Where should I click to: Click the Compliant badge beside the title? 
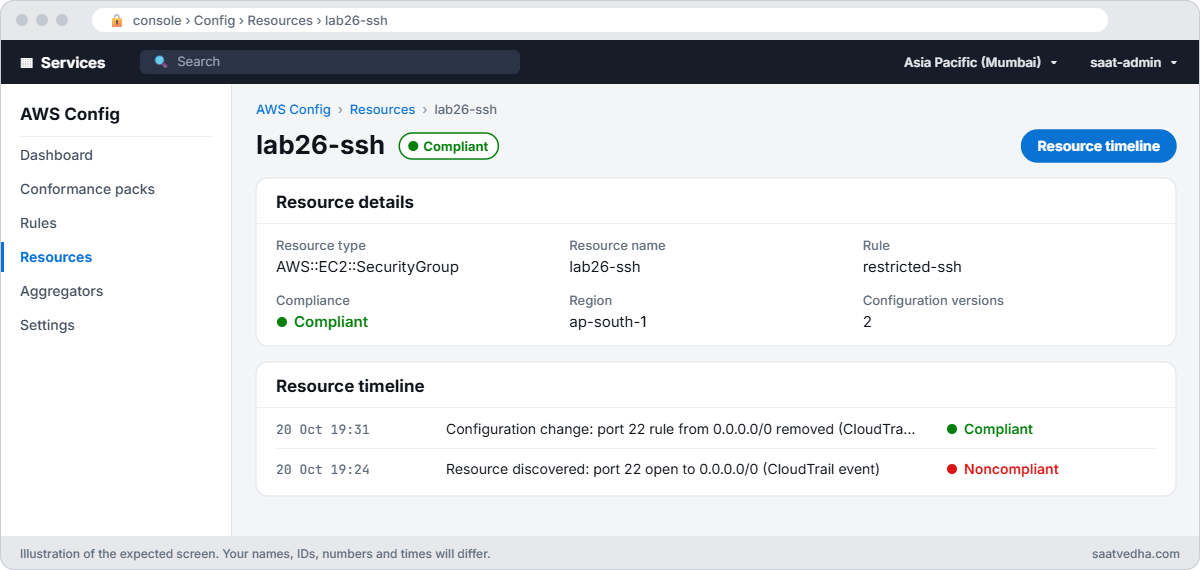click(x=448, y=146)
